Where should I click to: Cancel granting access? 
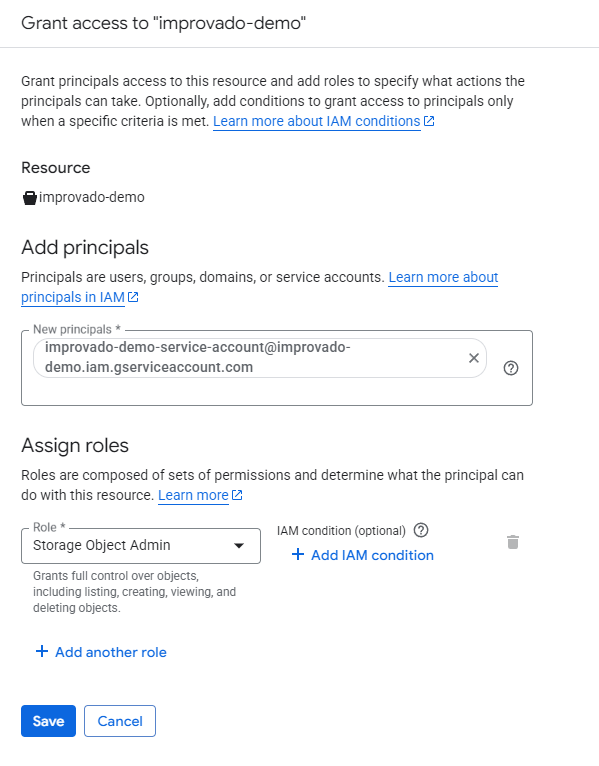(x=120, y=721)
